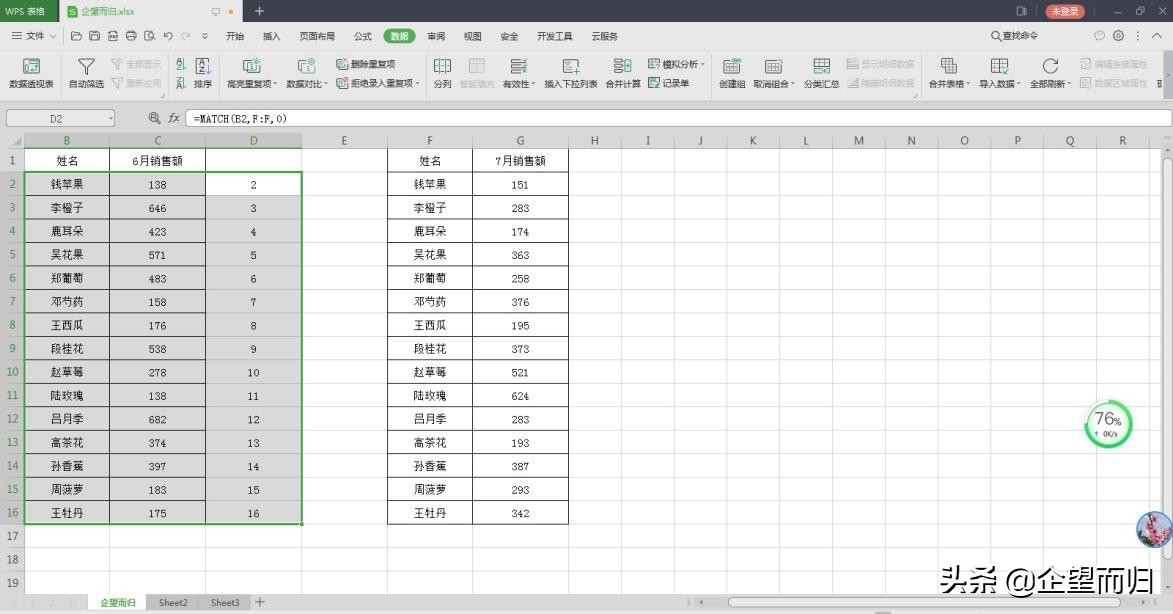The height and width of the screenshot is (614, 1173).
Task: Click 高亮重复项 highlight duplicates
Action: click(250, 73)
